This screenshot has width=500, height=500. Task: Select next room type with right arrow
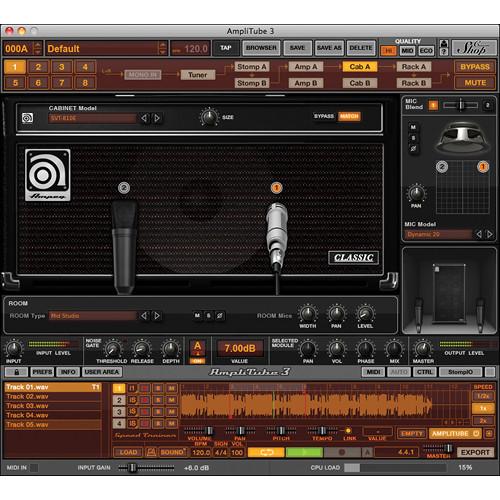(156, 315)
